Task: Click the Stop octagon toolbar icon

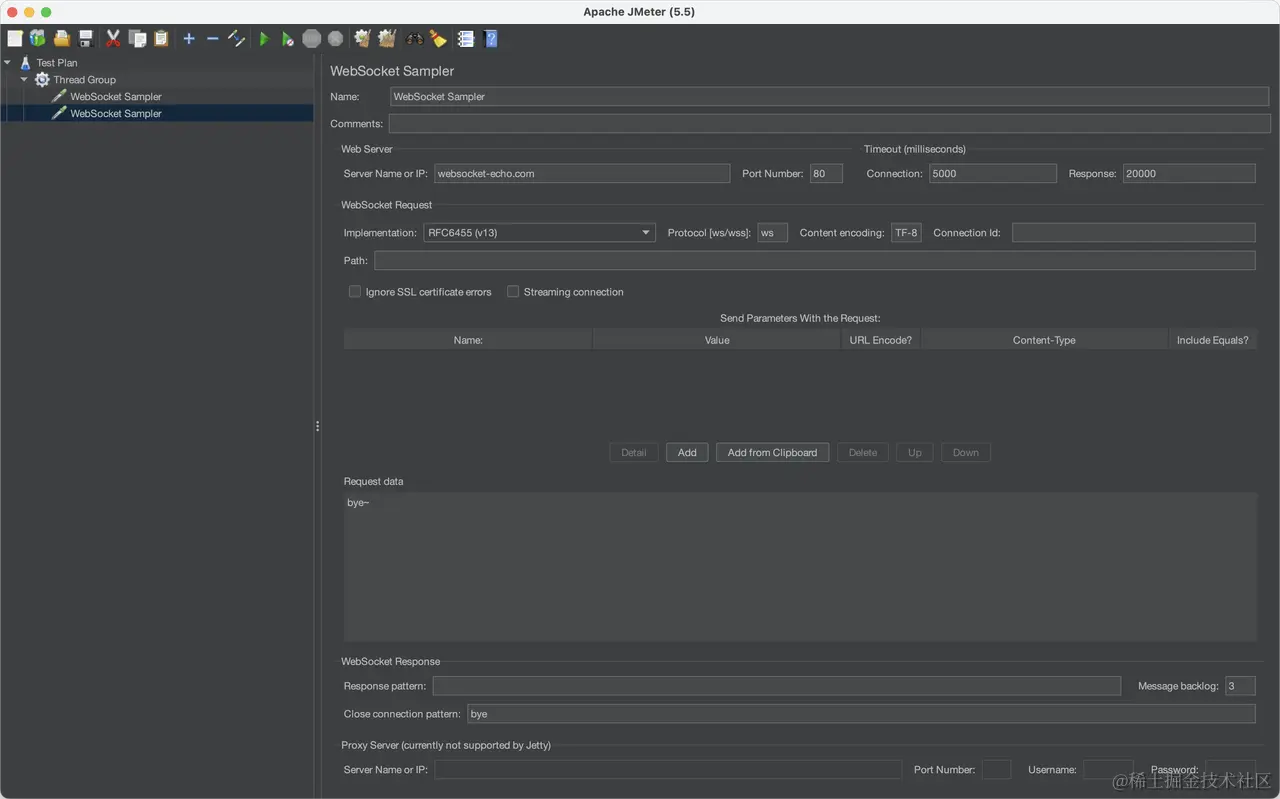Action: (x=312, y=39)
